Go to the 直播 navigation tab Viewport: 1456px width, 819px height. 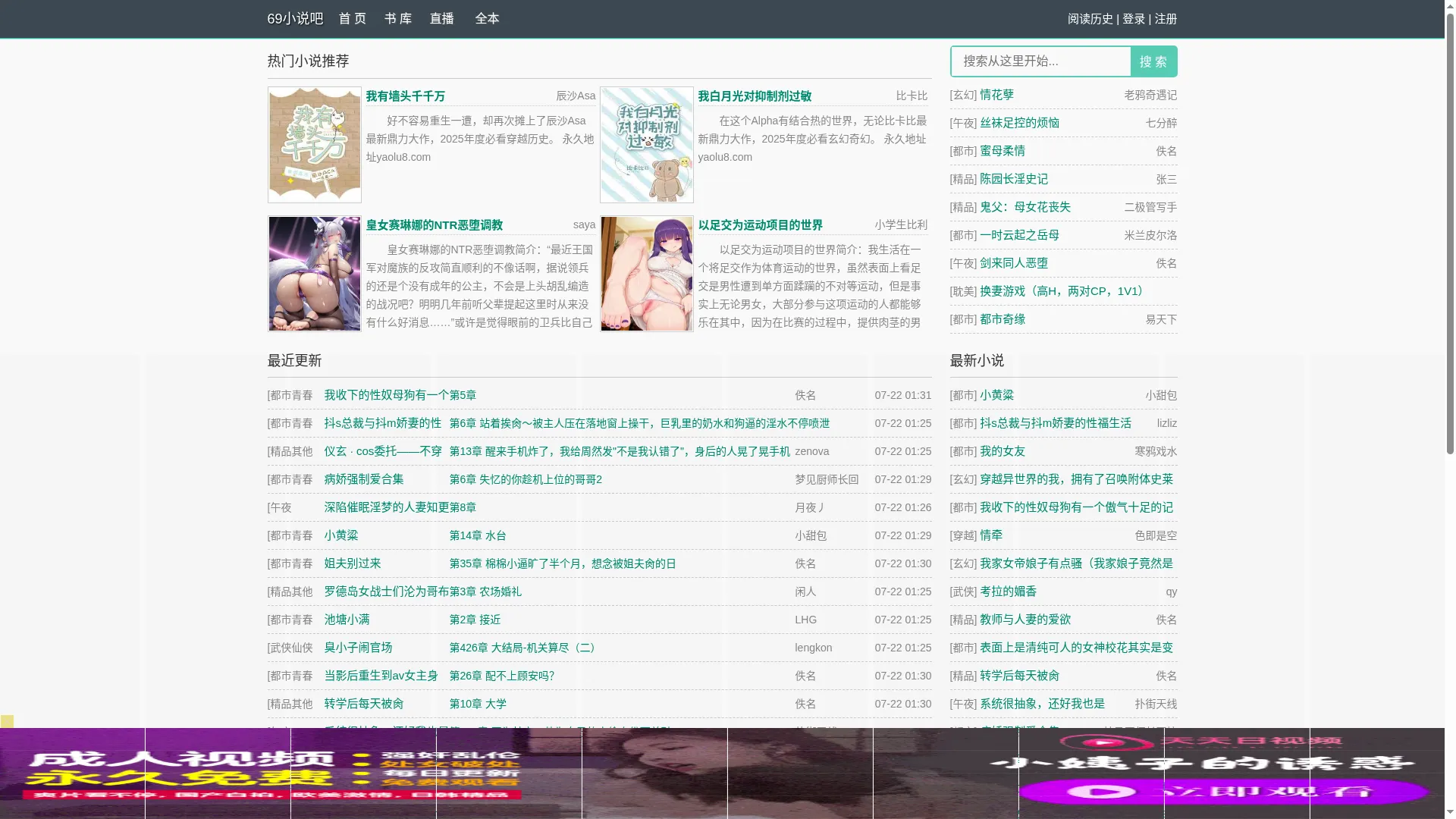click(x=441, y=19)
